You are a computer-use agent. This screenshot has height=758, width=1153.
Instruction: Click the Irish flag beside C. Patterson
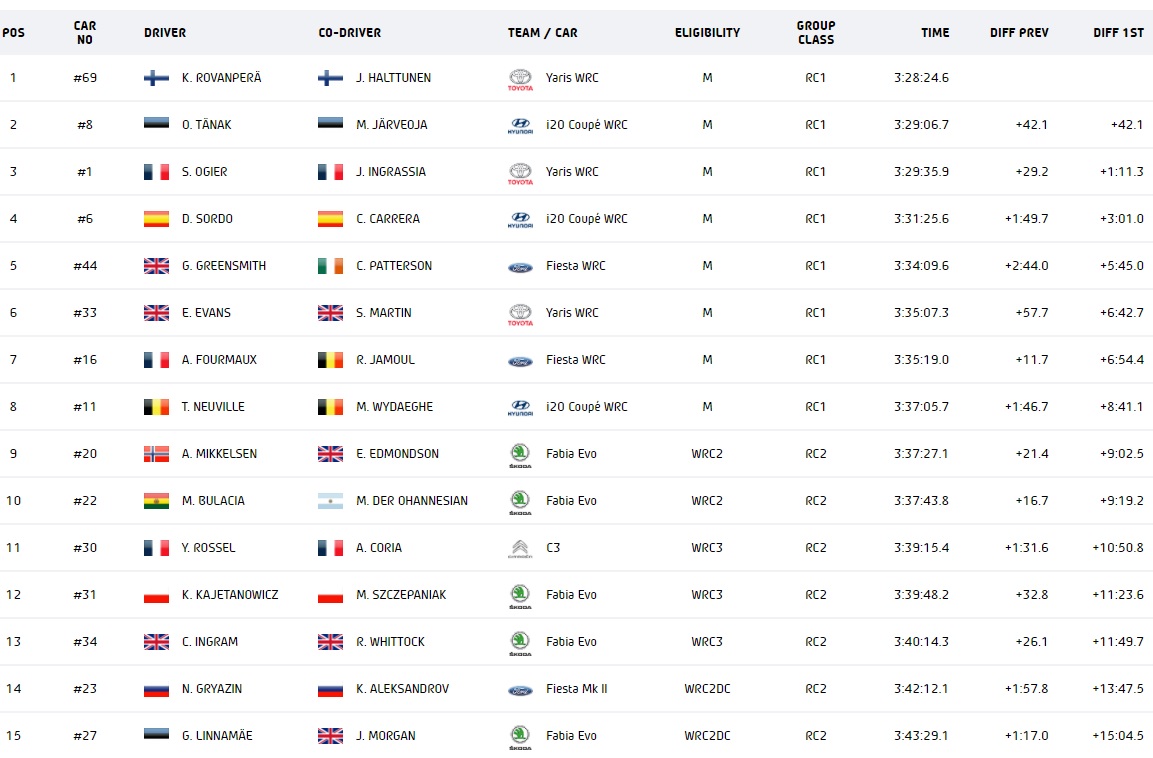(x=330, y=266)
